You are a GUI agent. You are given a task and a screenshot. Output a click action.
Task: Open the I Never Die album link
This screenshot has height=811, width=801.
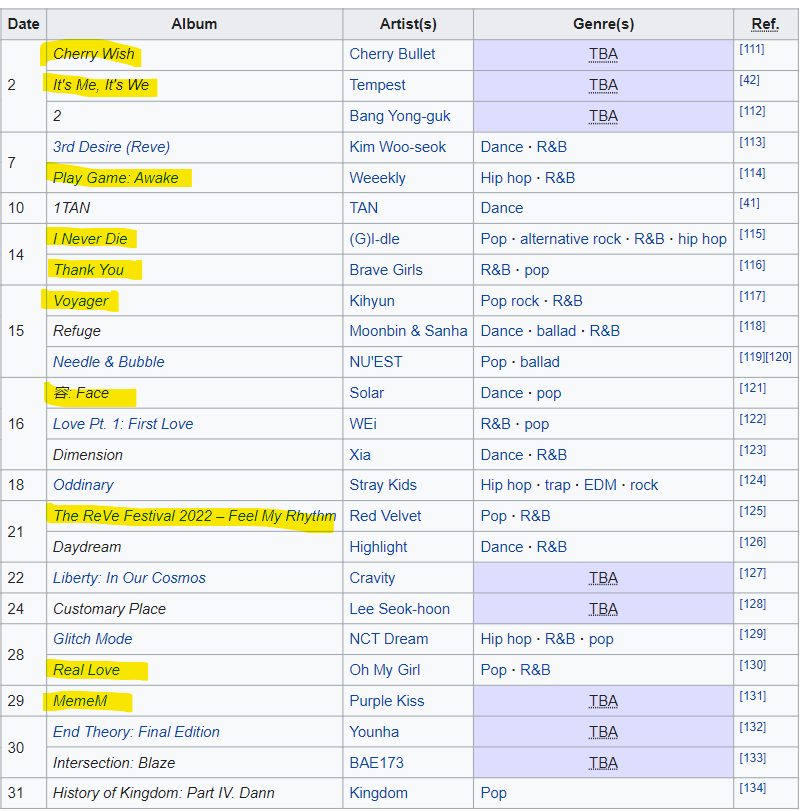click(x=90, y=239)
